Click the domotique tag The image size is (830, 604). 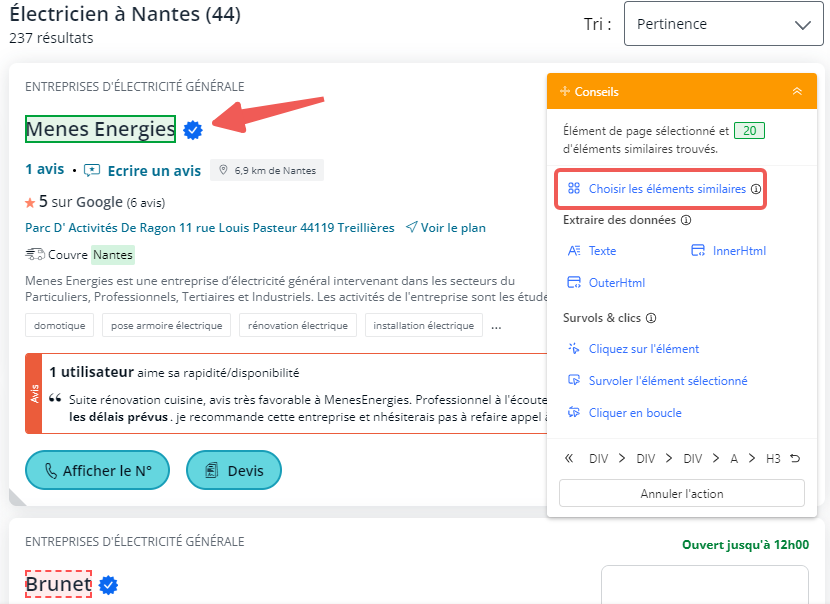[60, 325]
